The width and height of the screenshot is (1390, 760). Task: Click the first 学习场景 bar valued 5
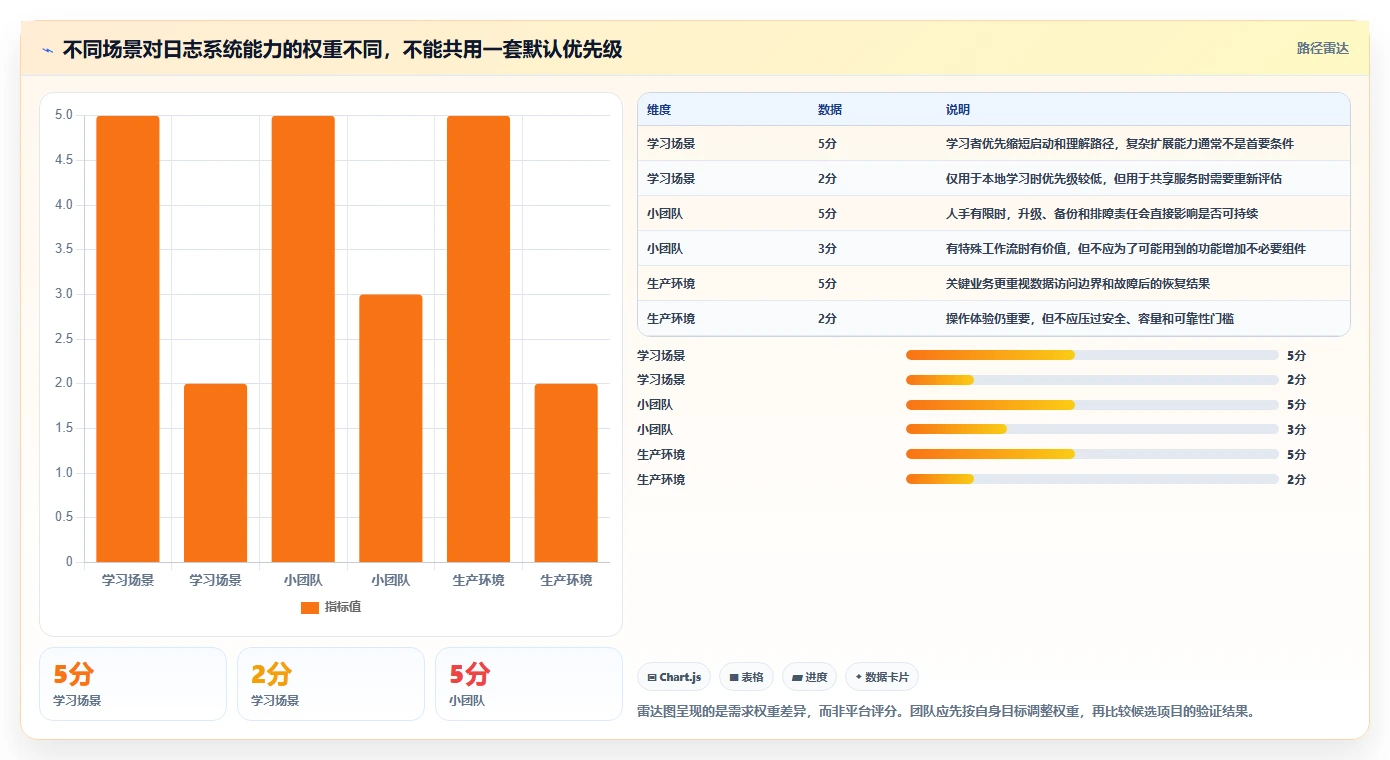coord(128,339)
